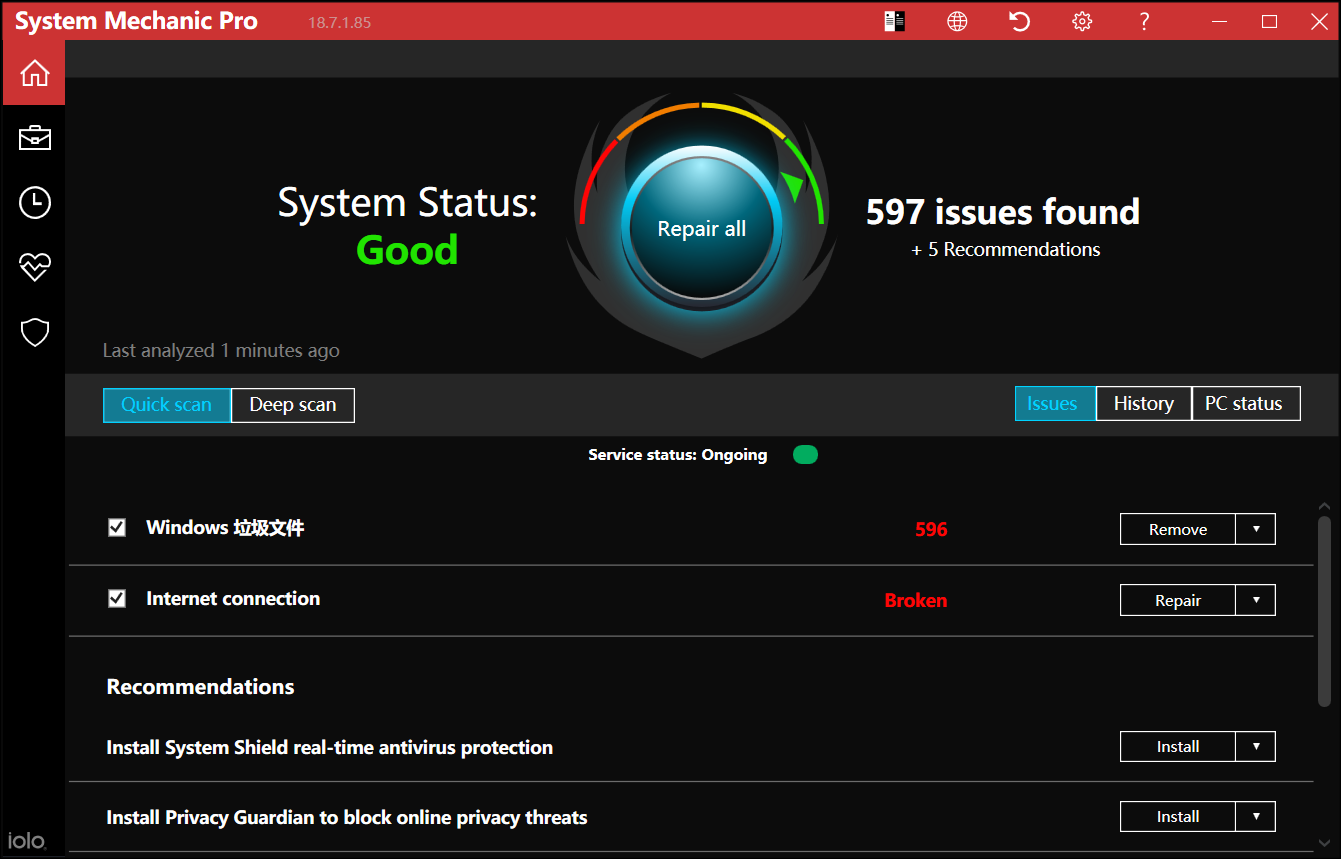
Task: Click the issues list scrollbar thumb
Action: click(1324, 610)
